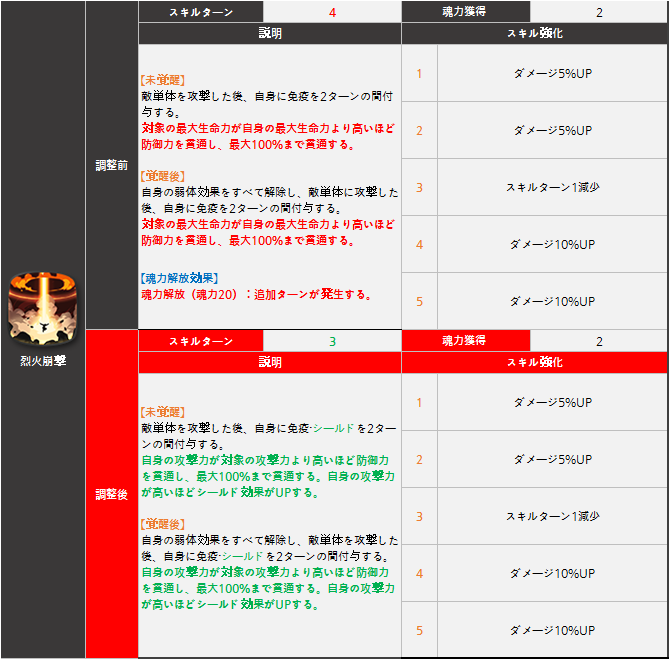Select the red 魂力獲得 header in 調整後 section
This screenshot has width=669, height=659.
coord(465,341)
